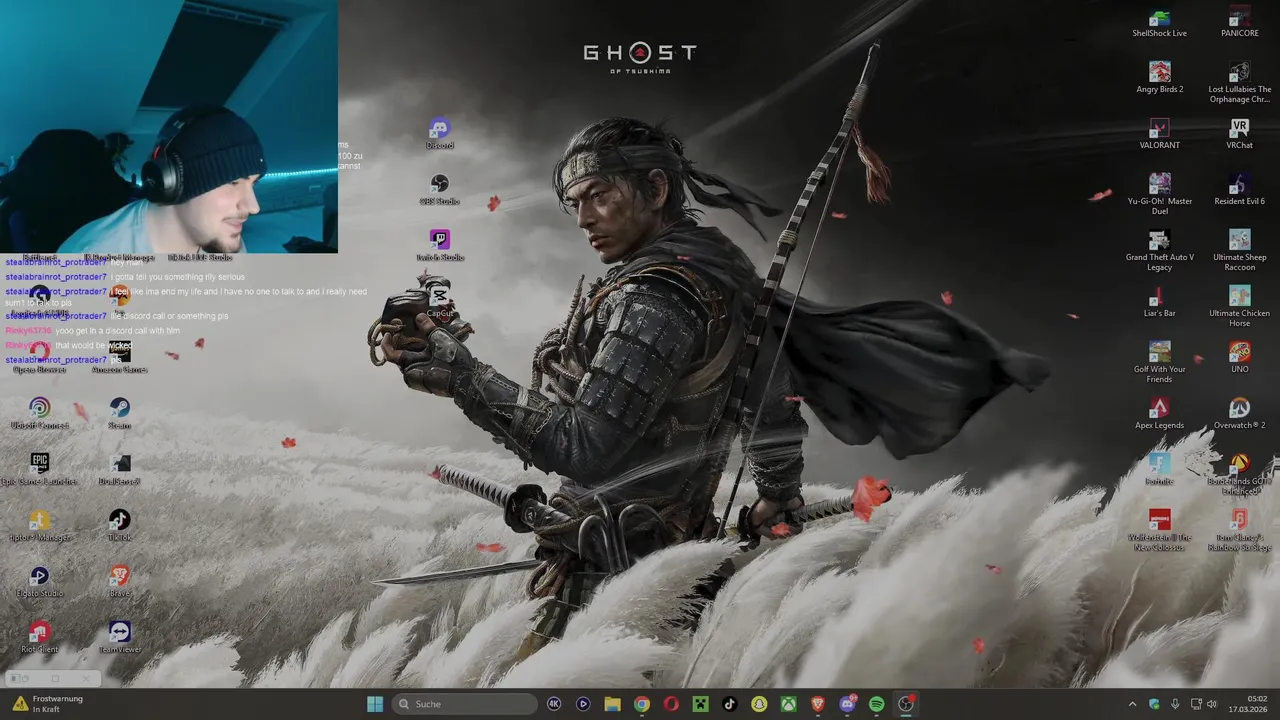Screen dimensions: 1280x720
Task: Select the TeamViewer desktop icon
Action: point(119,637)
